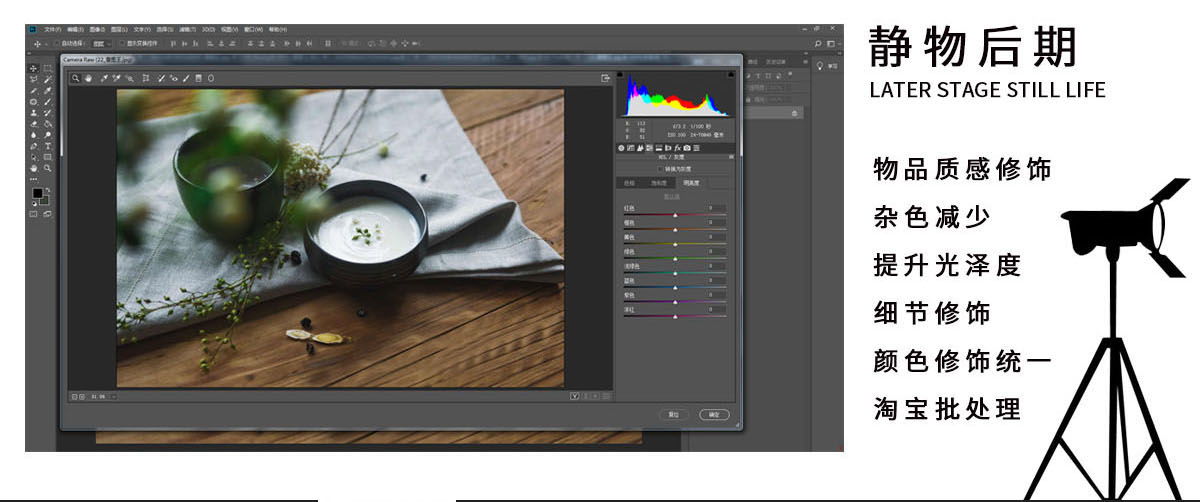Select the Move tool in Photoshop toolbox
The image size is (1200, 502).
tap(34, 68)
